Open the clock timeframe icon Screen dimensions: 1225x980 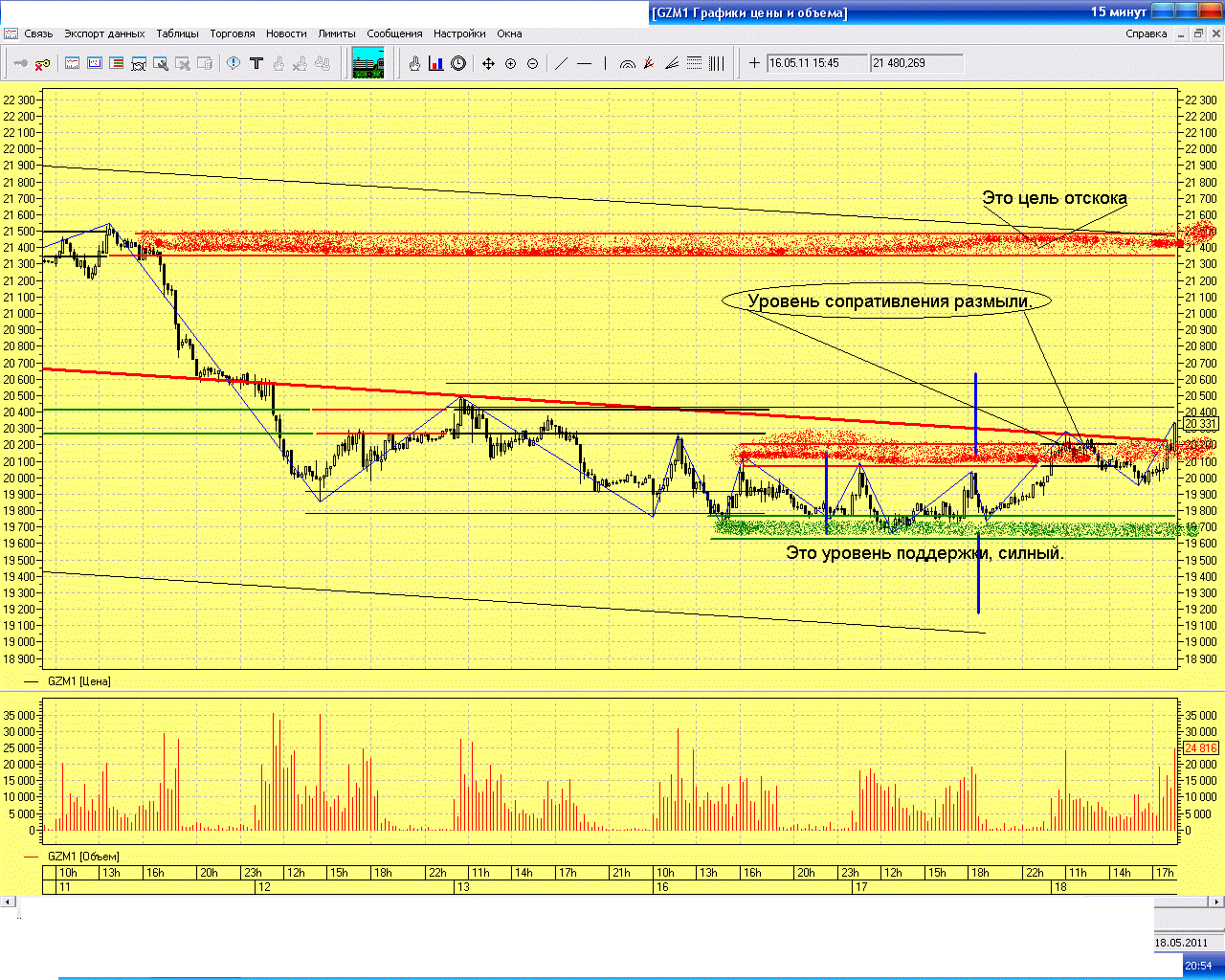(458, 64)
